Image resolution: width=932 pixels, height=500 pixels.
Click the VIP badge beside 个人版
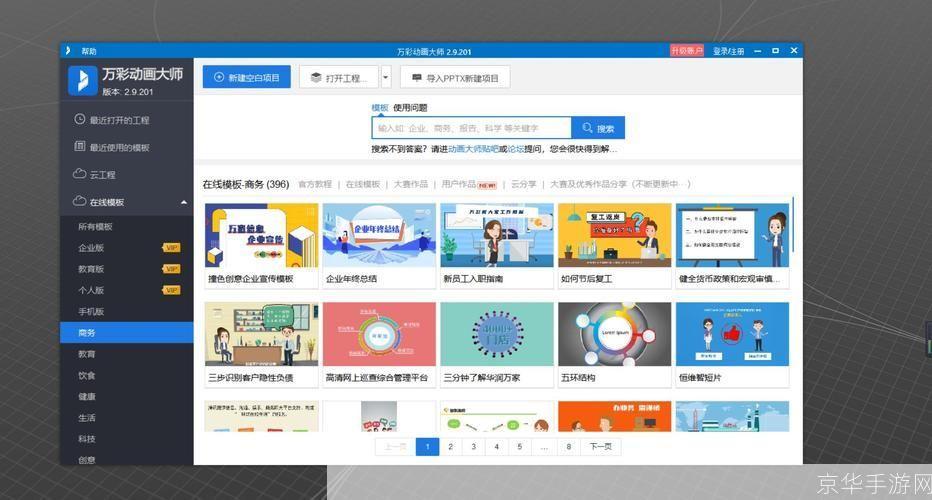(171, 290)
